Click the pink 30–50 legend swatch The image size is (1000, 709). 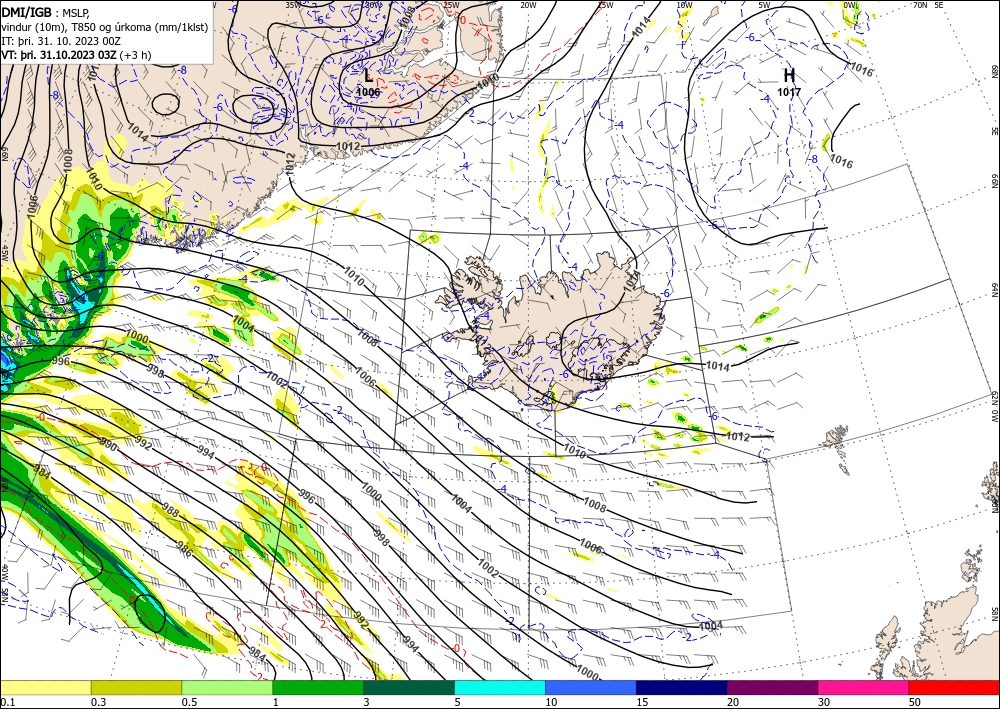coord(864,687)
